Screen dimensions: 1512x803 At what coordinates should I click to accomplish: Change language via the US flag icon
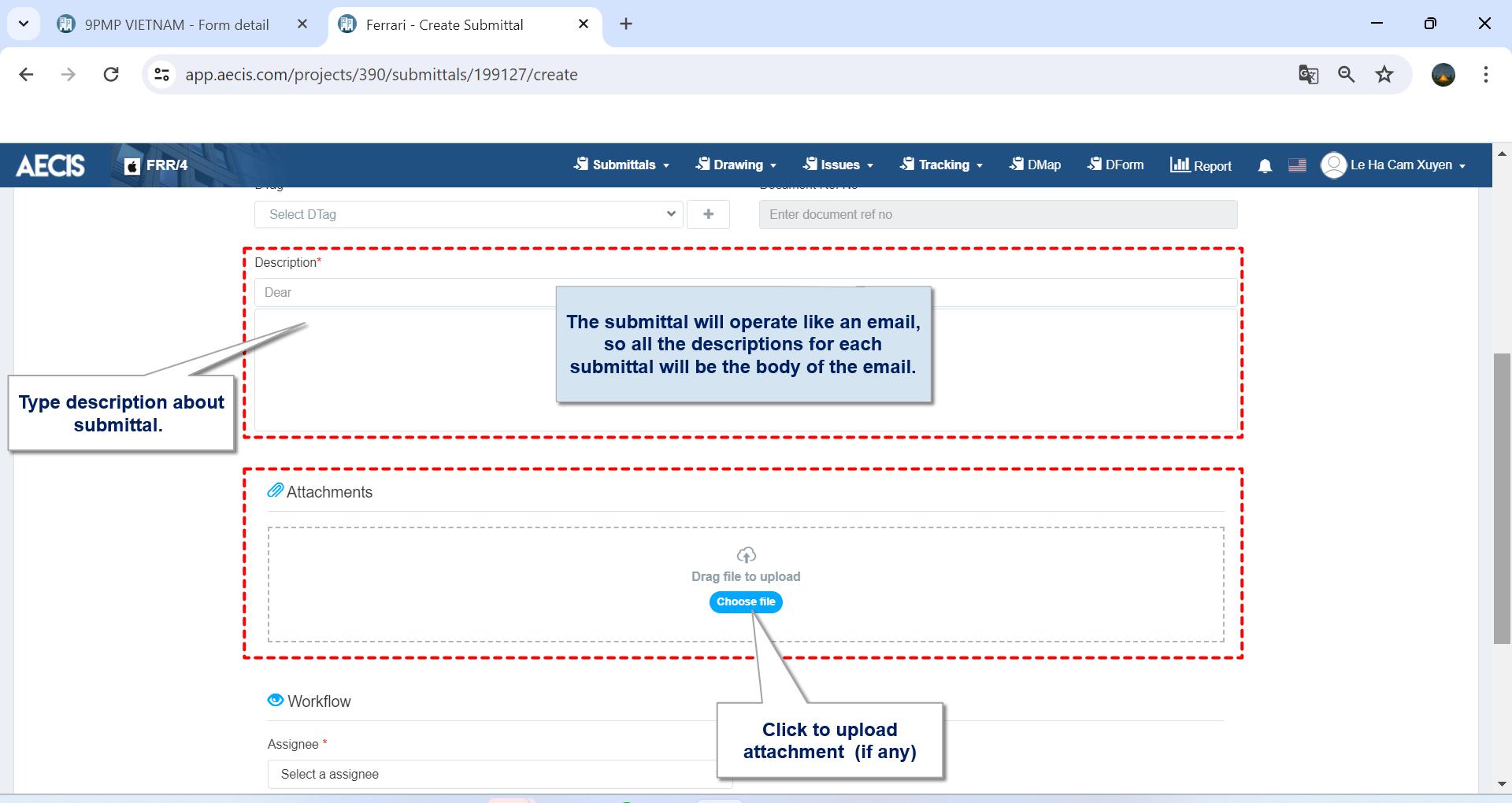[x=1297, y=165]
